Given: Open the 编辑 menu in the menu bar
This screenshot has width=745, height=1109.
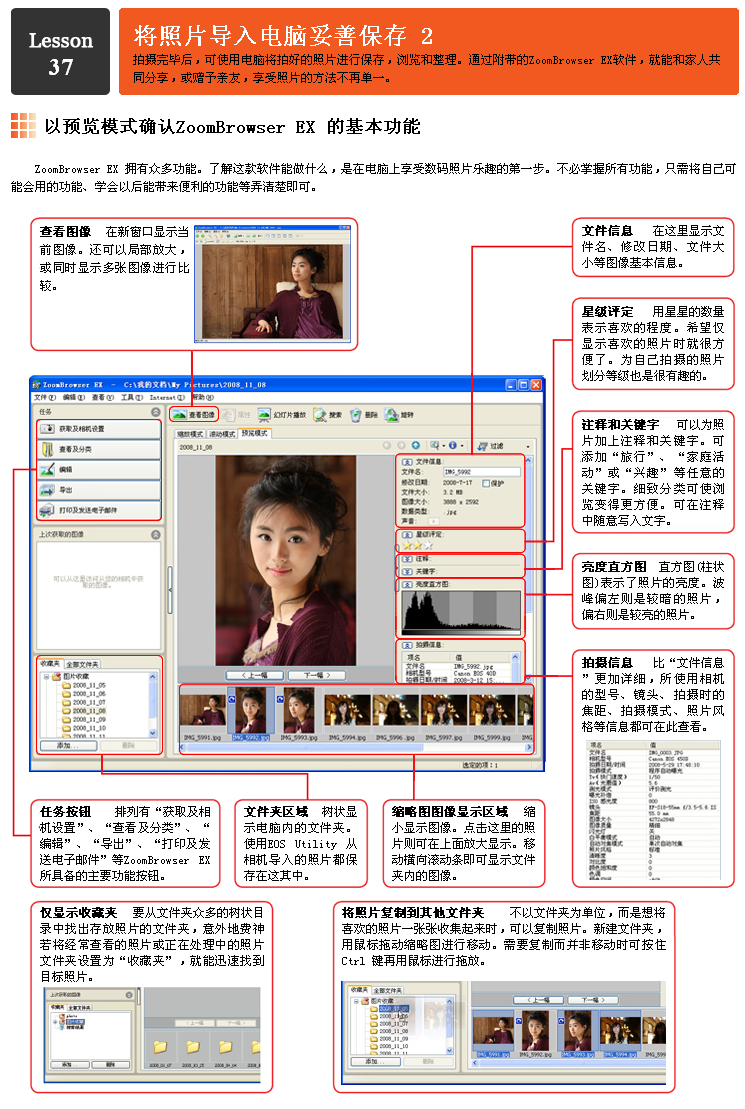Looking at the screenshot, I should pos(74,397).
